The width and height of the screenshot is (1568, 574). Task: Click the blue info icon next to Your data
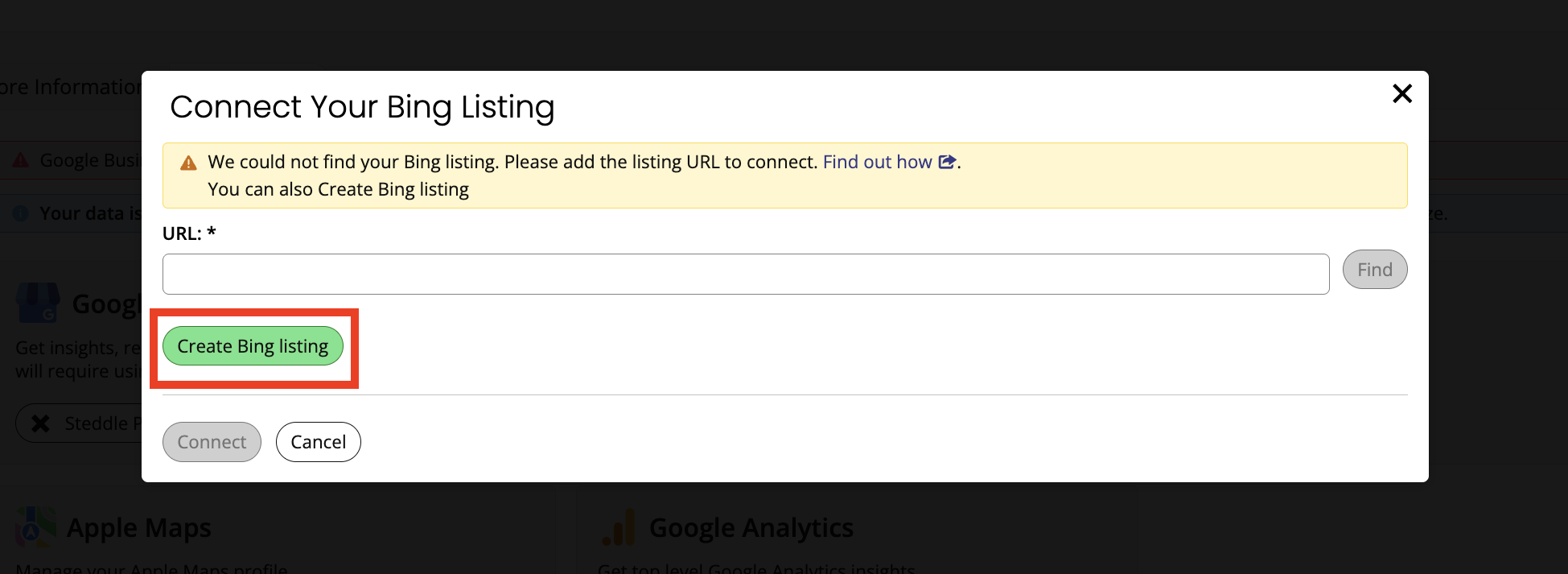[19, 213]
